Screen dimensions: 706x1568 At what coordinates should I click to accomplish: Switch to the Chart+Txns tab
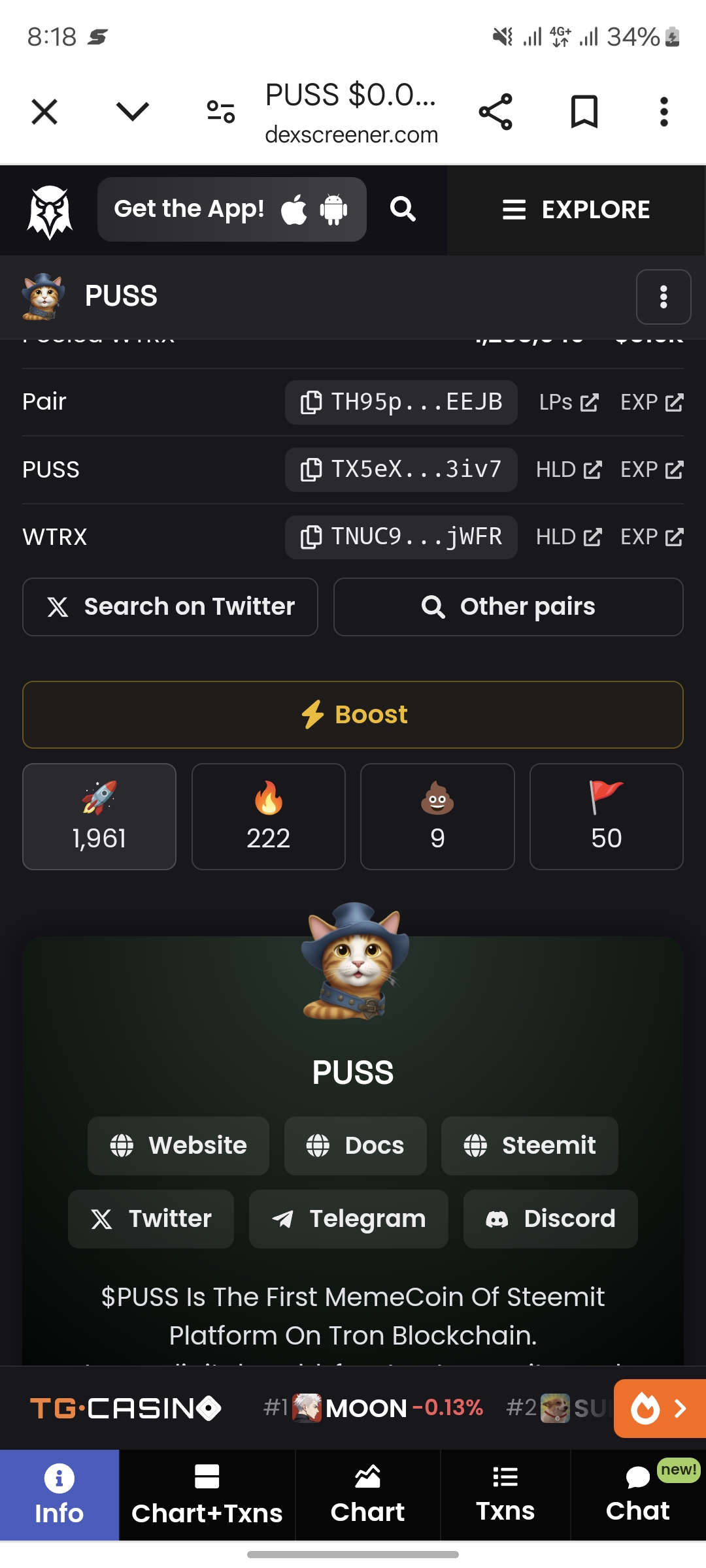(x=207, y=1495)
